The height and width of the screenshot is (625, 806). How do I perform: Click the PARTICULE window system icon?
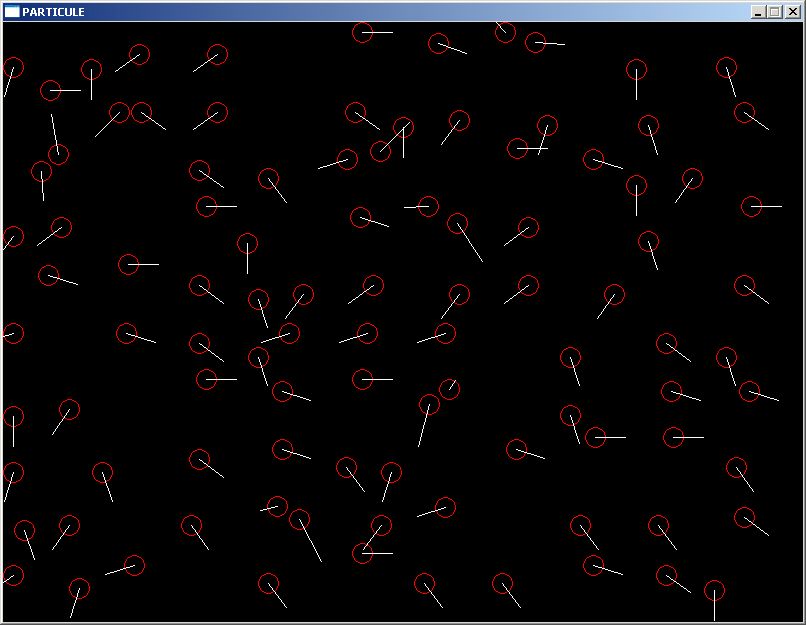tap(12, 11)
